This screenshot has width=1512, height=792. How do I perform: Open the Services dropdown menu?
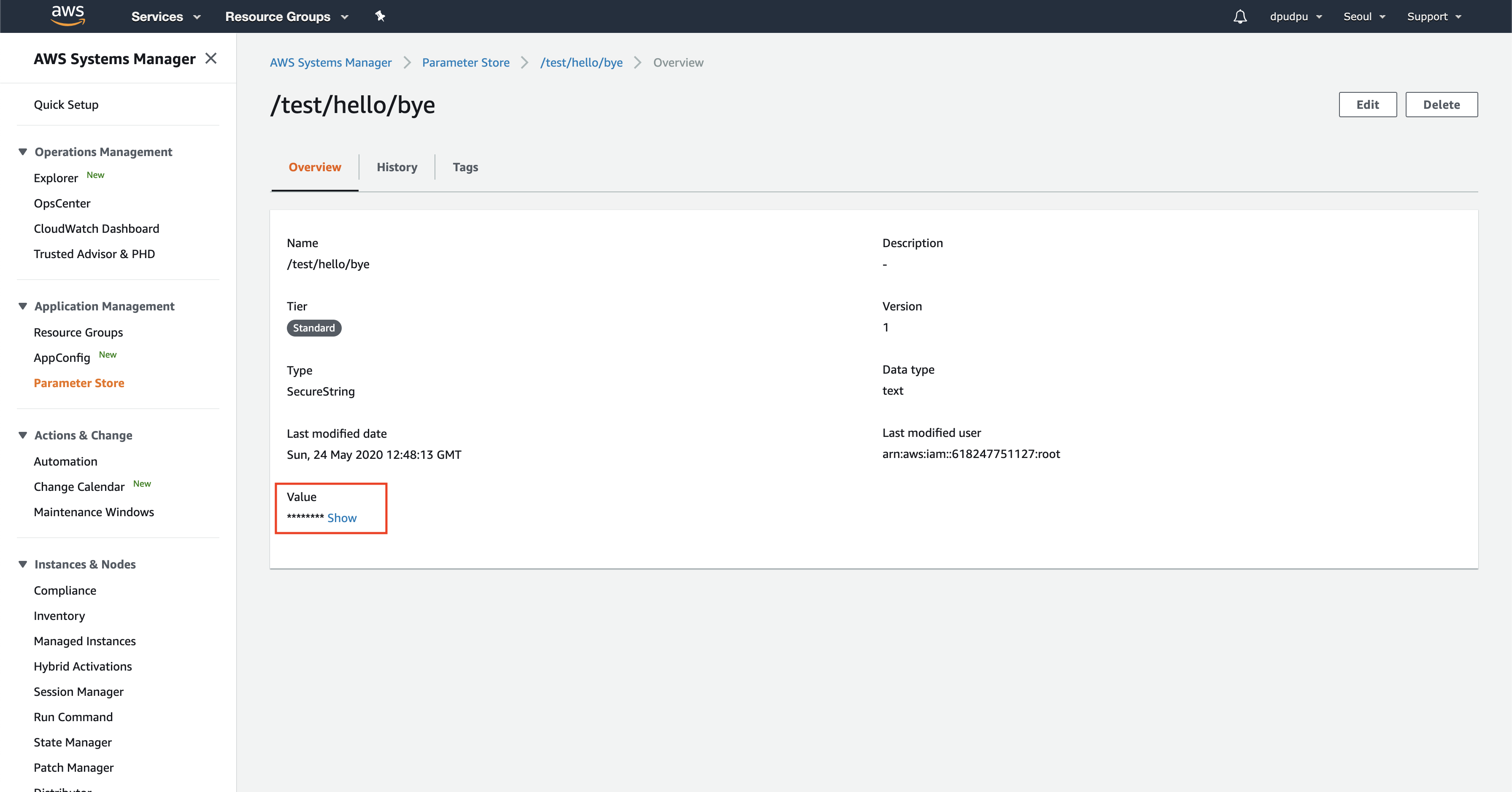tap(165, 16)
